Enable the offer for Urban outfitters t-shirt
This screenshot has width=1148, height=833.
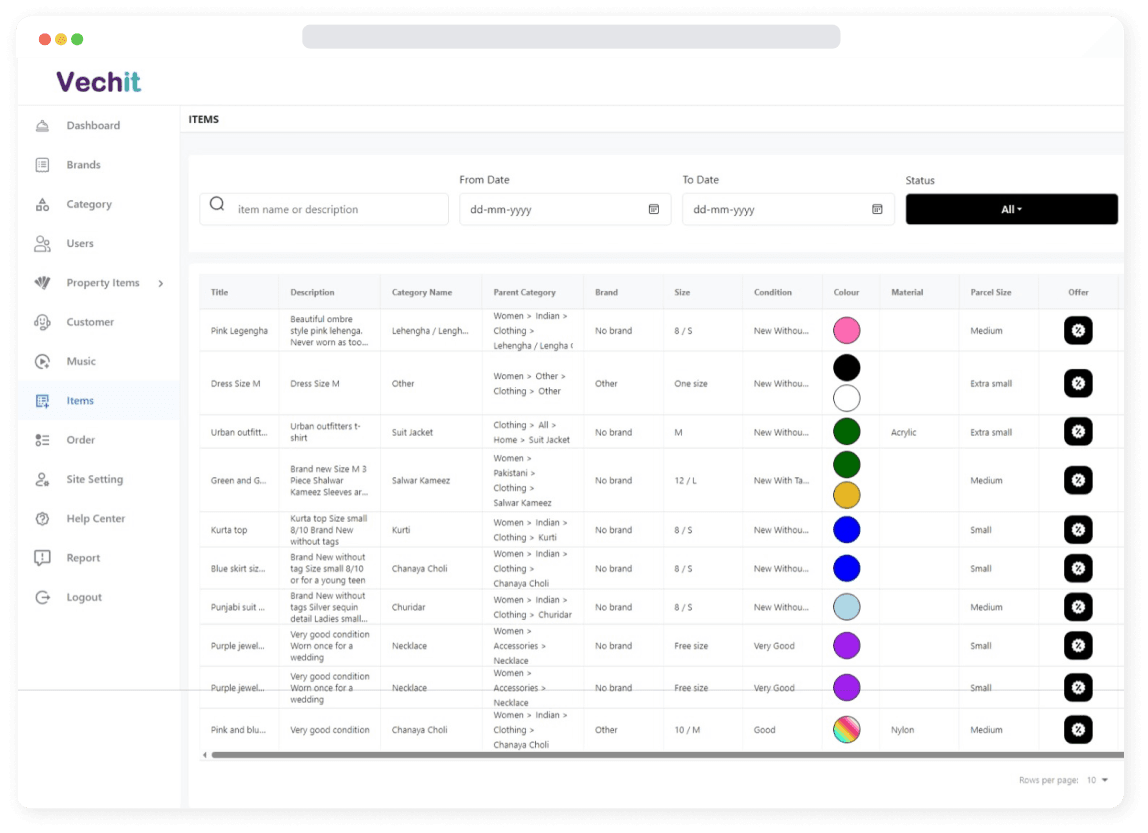click(1078, 431)
